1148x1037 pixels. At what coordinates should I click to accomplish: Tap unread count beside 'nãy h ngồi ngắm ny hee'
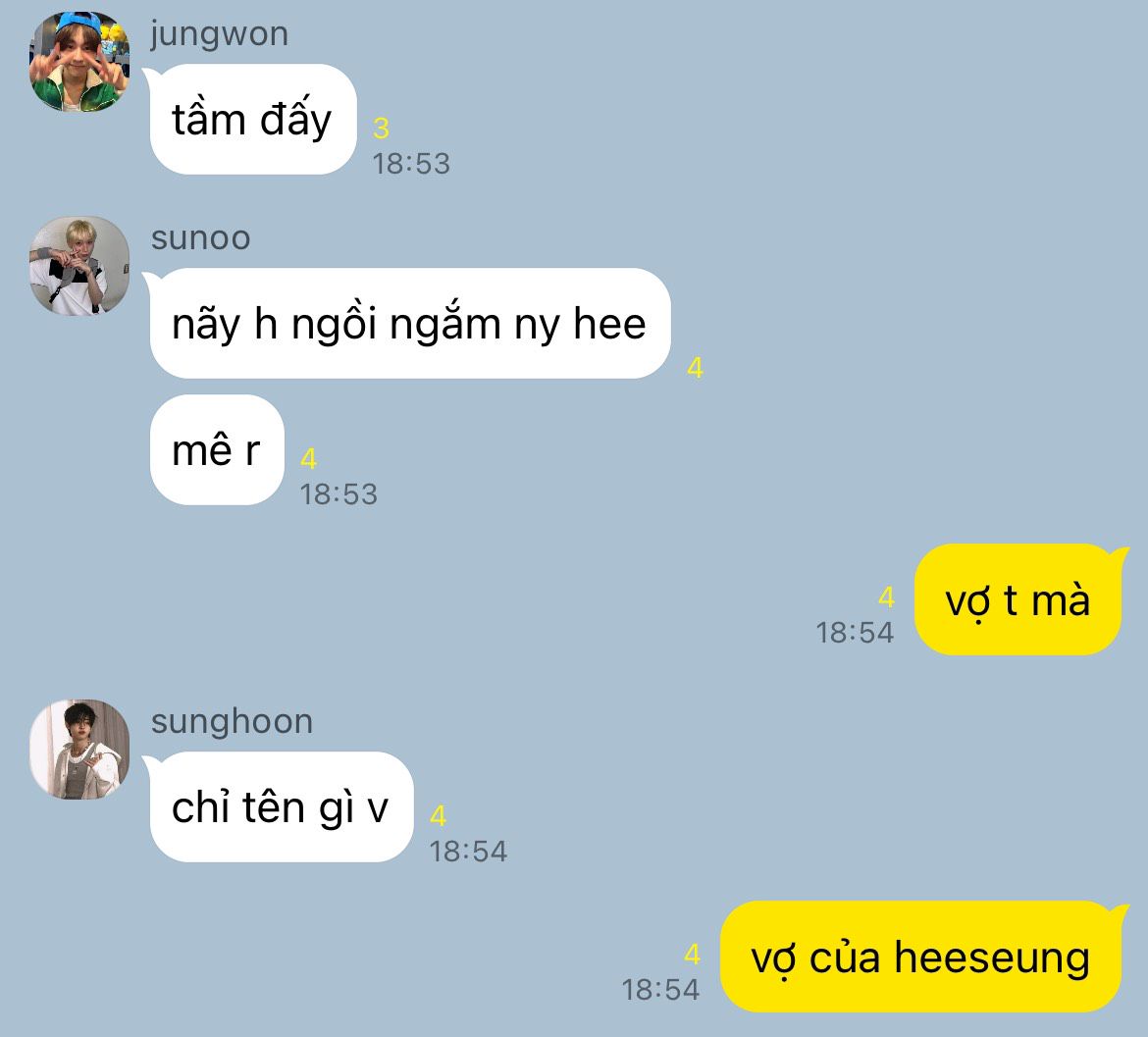point(695,367)
